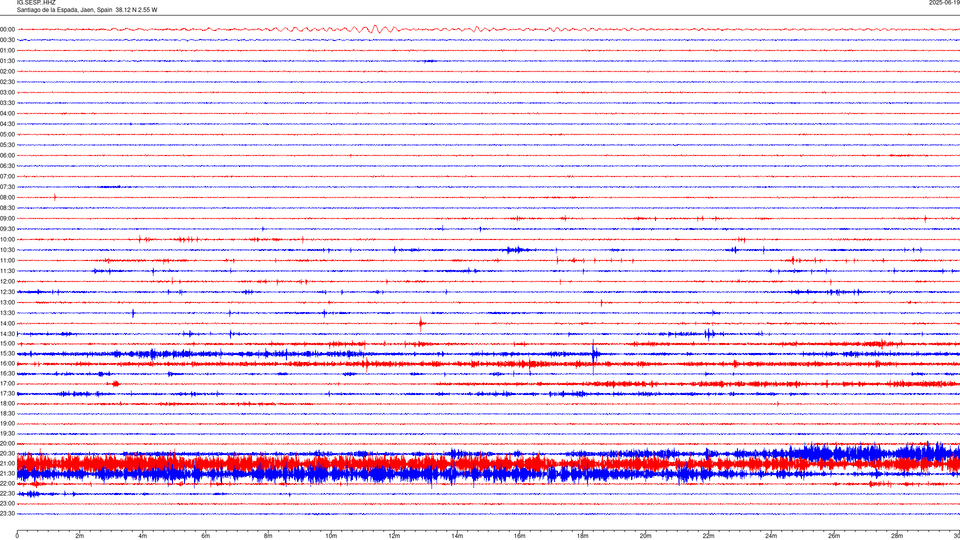Click the 16:00 time label
The height and width of the screenshot is (540, 960).
pyautogui.click(x=7, y=364)
